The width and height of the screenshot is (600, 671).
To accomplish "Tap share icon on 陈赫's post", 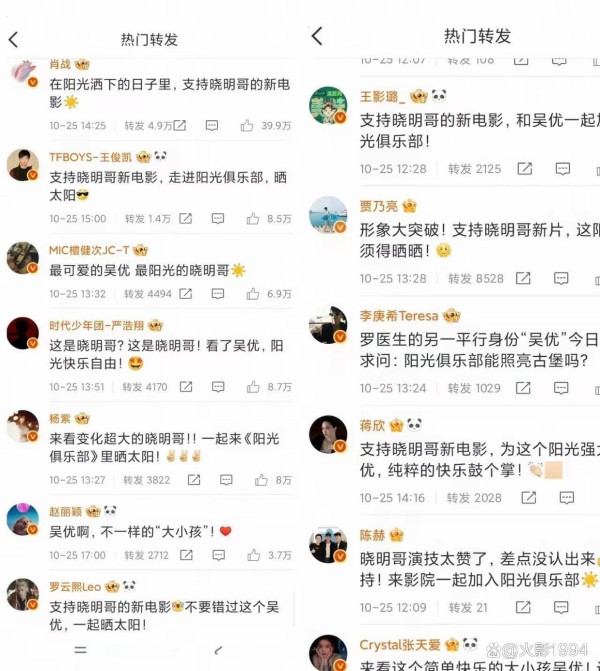I will coord(523,607).
